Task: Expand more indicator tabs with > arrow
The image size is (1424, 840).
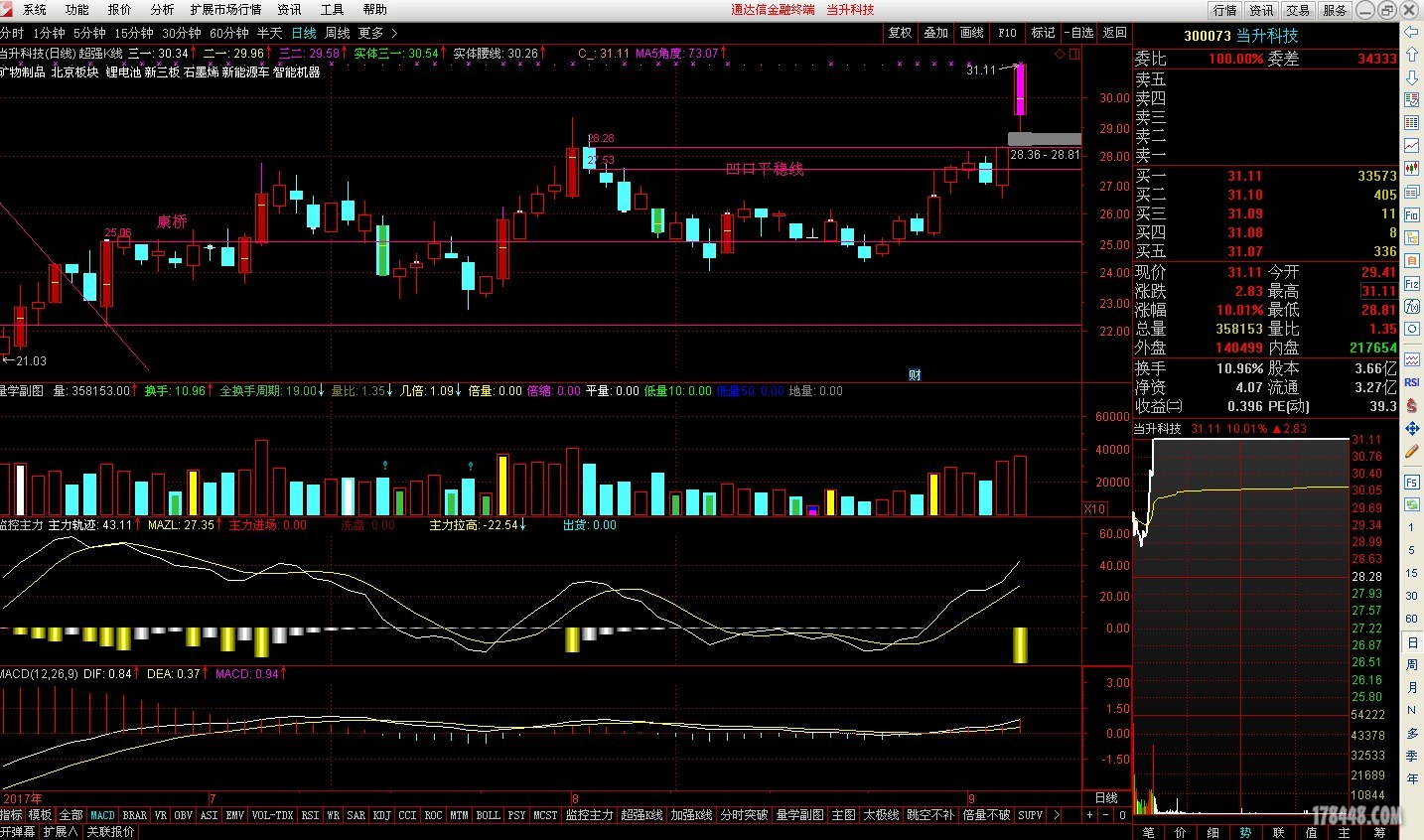Action: [x=1056, y=815]
